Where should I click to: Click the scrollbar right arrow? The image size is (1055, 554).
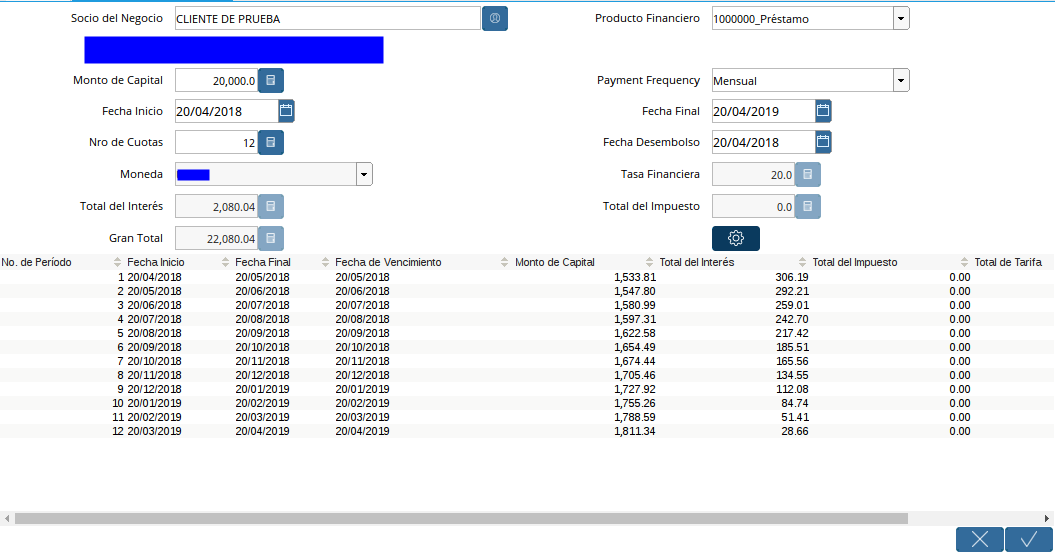1047,519
